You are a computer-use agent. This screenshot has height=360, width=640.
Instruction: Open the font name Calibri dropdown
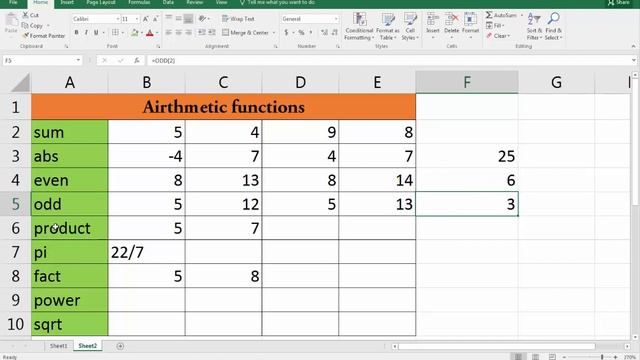click(x=118, y=19)
